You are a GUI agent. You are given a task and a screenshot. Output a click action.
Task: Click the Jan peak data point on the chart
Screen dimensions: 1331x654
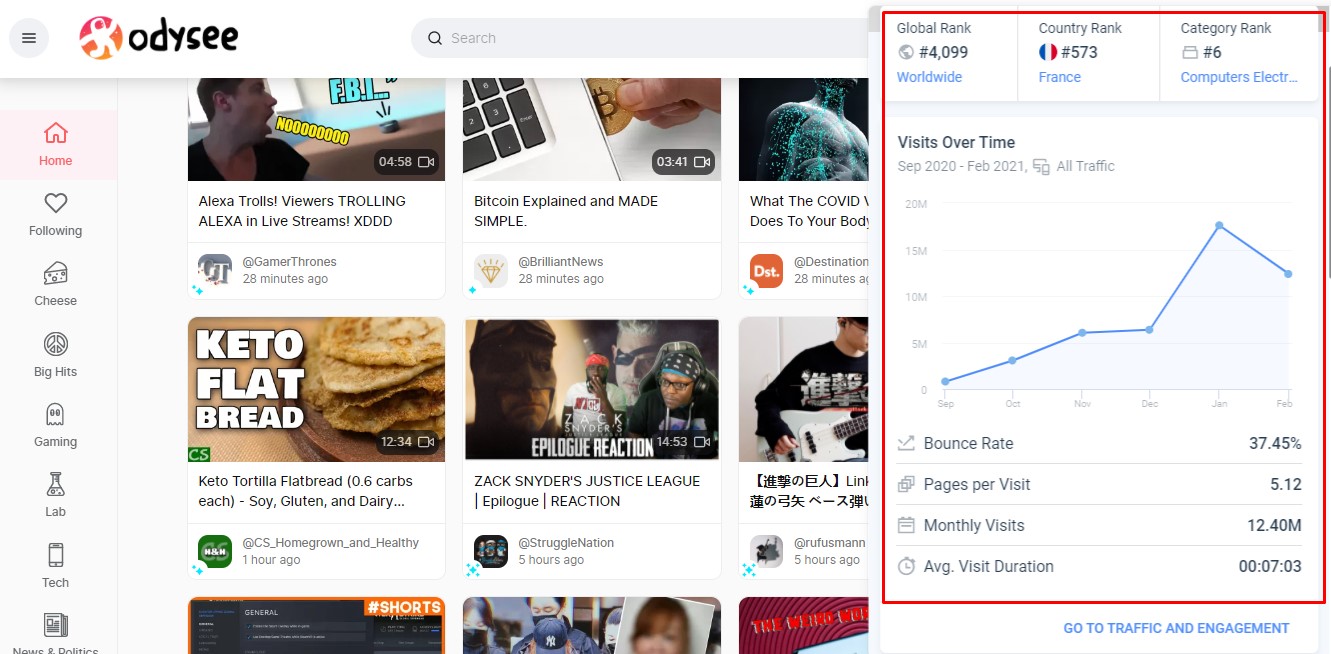(1219, 225)
